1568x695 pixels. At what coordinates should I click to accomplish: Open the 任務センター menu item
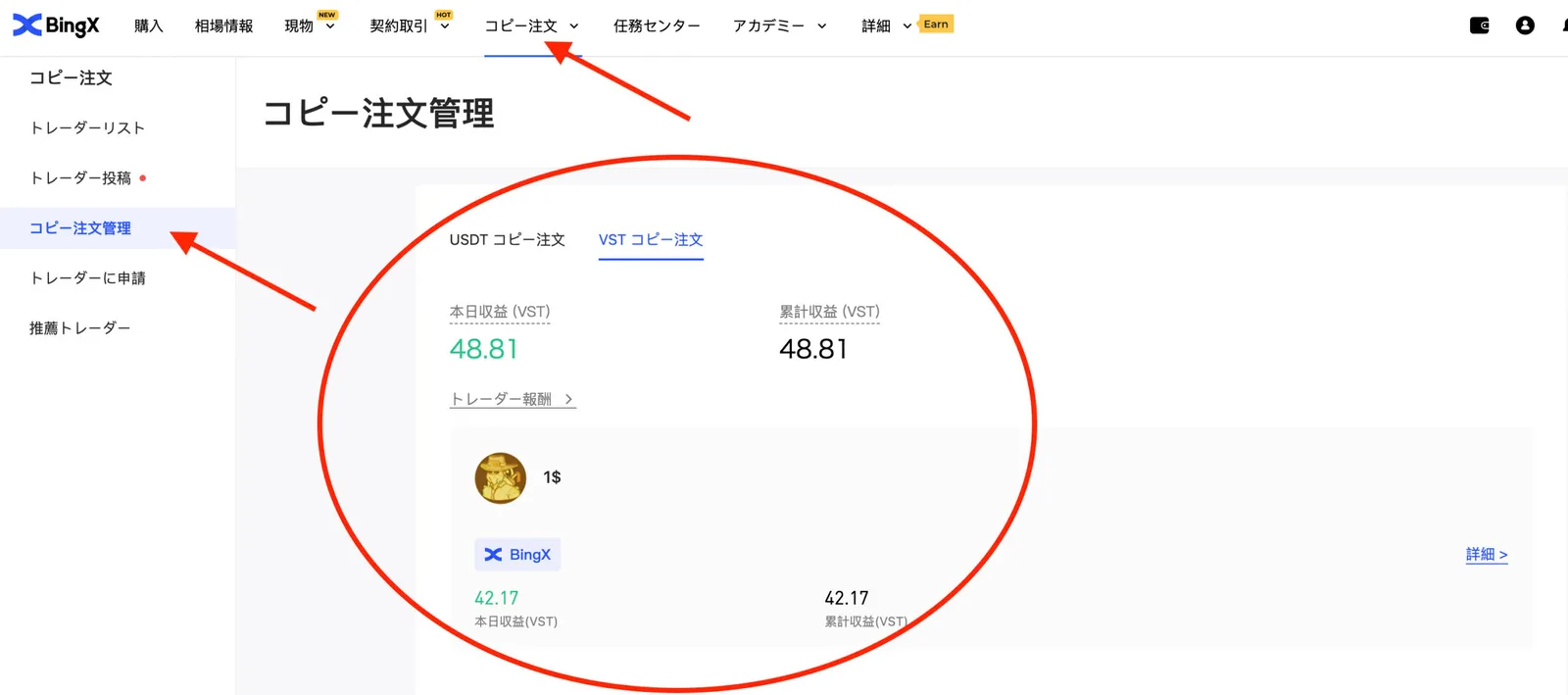point(657,25)
